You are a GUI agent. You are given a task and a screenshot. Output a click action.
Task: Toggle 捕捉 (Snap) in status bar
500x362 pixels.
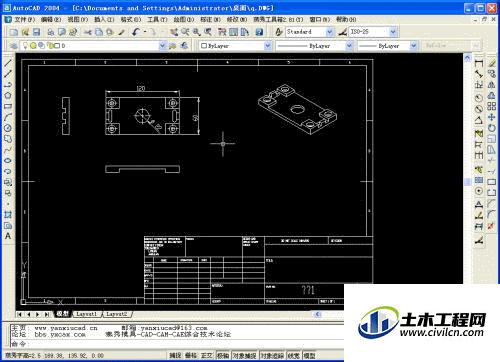[175, 355]
